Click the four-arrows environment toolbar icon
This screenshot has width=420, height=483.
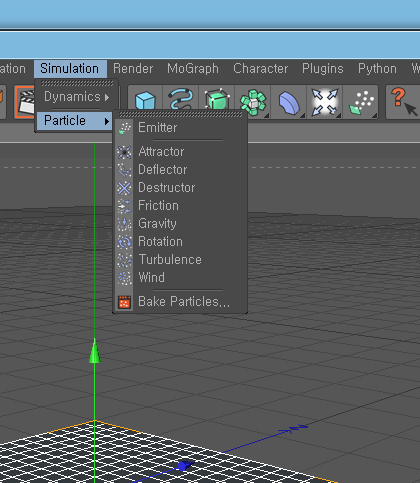point(325,102)
